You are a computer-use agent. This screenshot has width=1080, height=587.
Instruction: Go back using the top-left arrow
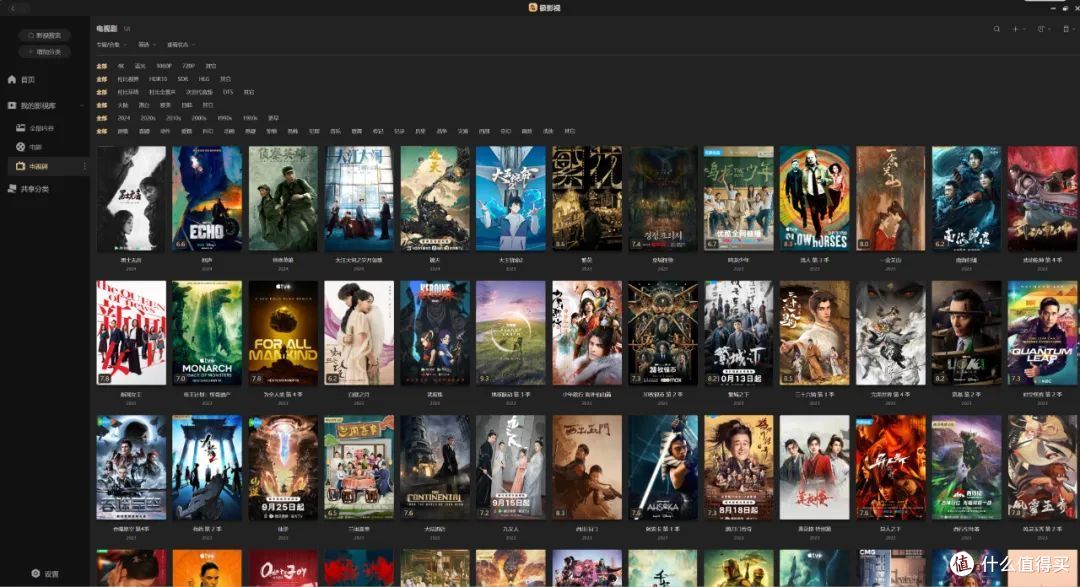click(12, 8)
